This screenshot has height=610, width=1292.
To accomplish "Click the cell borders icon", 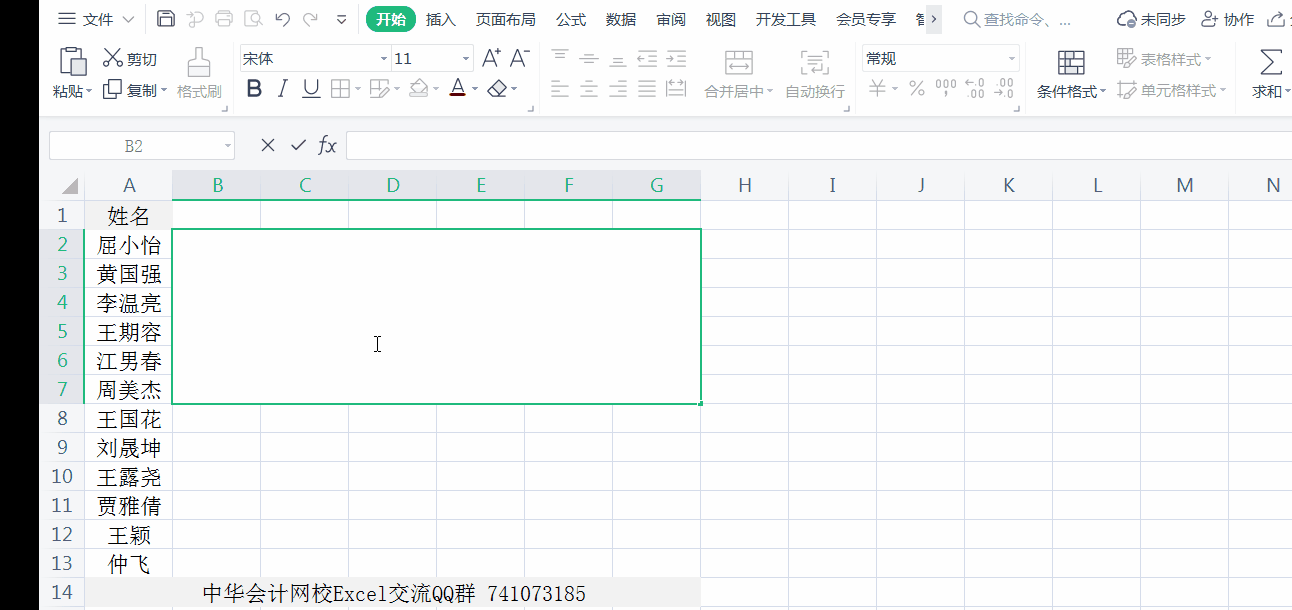I will point(339,89).
